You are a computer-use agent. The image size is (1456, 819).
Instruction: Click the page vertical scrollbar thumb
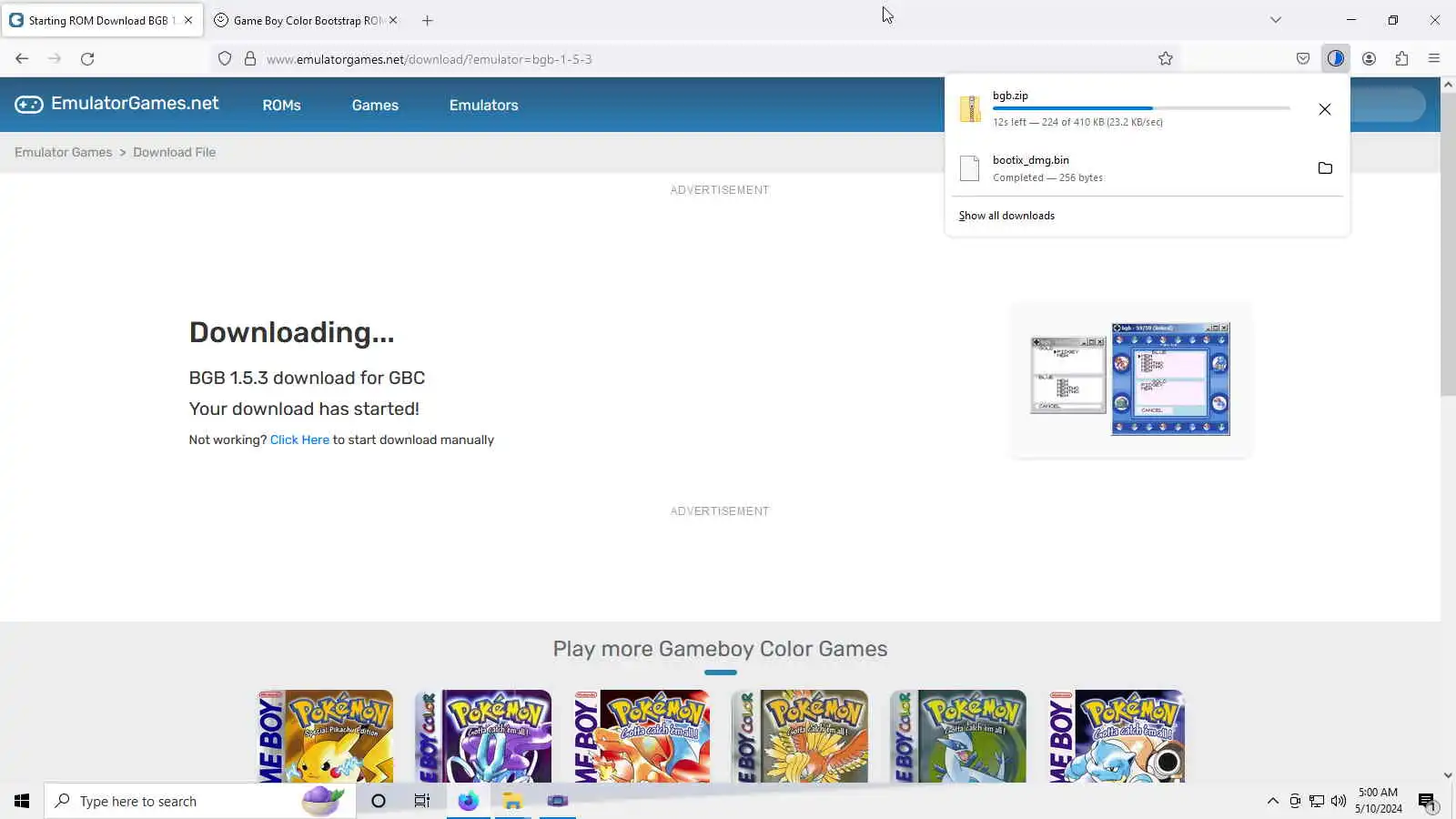click(1448, 243)
